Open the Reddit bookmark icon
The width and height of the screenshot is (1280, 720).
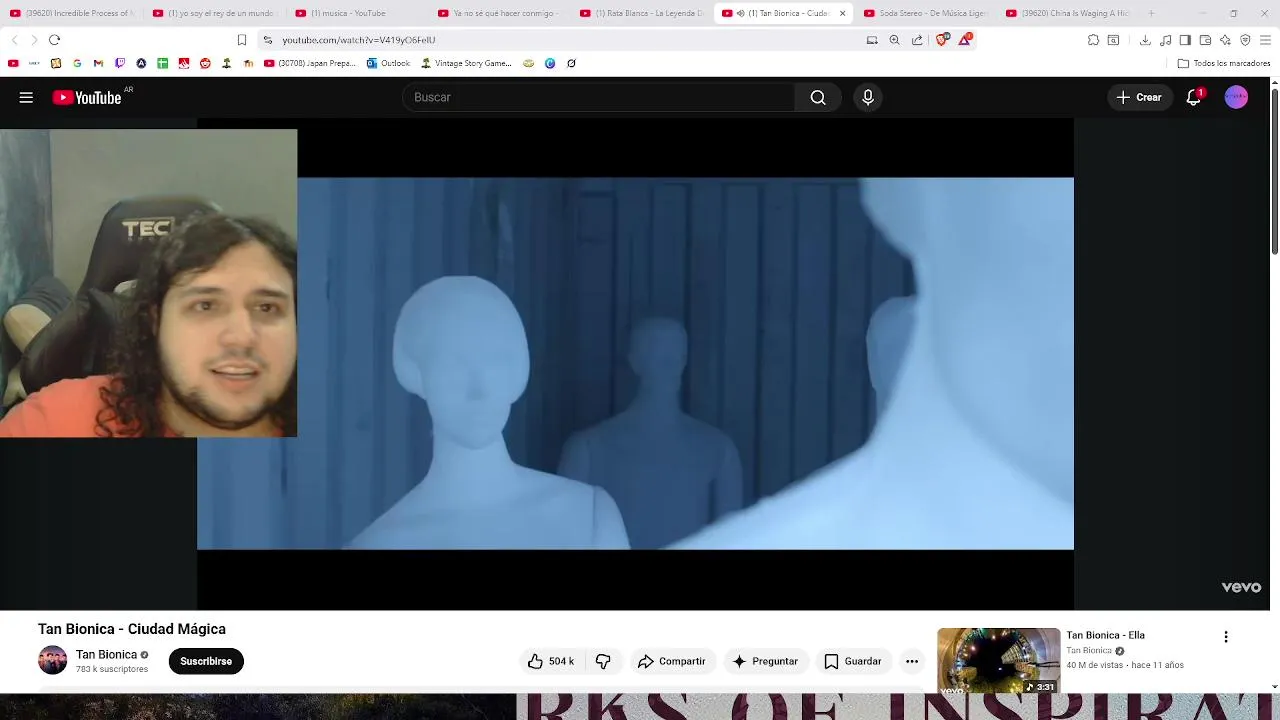[x=205, y=63]
